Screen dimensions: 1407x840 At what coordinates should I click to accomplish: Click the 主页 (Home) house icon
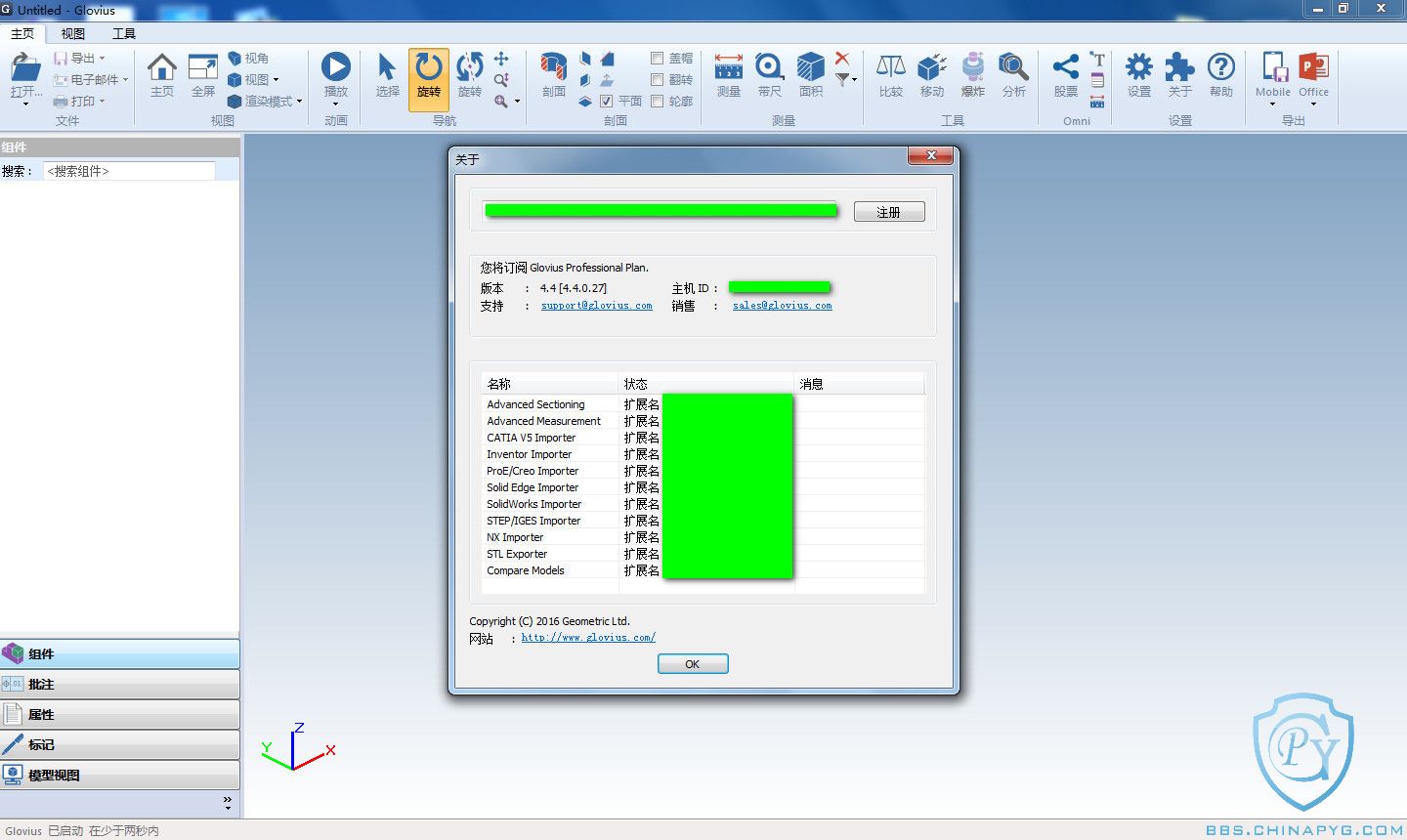point(162,67)
